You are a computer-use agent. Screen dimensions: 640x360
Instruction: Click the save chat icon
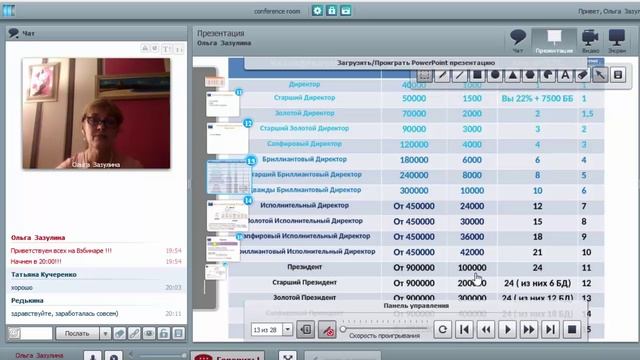(x=178, y=333)
